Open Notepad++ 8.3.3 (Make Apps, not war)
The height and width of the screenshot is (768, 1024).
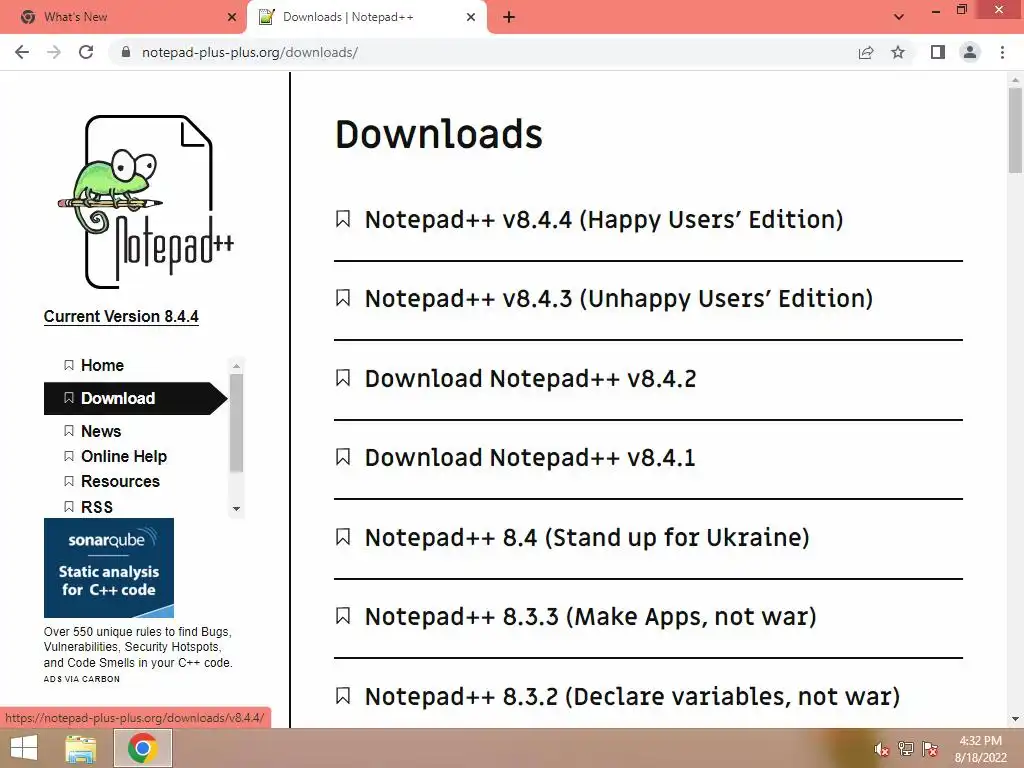click(x=590, y=616)
